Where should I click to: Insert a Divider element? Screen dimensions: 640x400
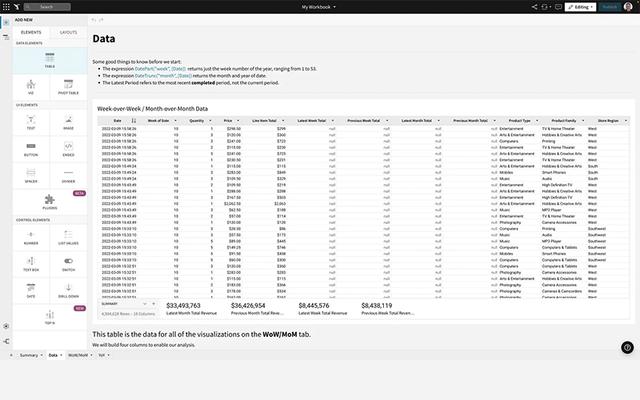(68, 177)
